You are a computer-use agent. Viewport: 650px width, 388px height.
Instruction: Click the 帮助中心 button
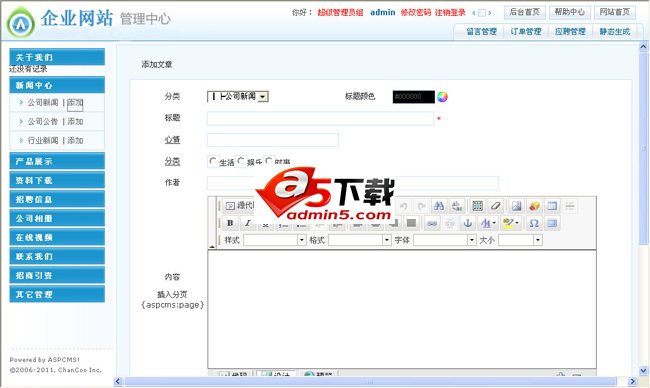click(x=570, y=12)
